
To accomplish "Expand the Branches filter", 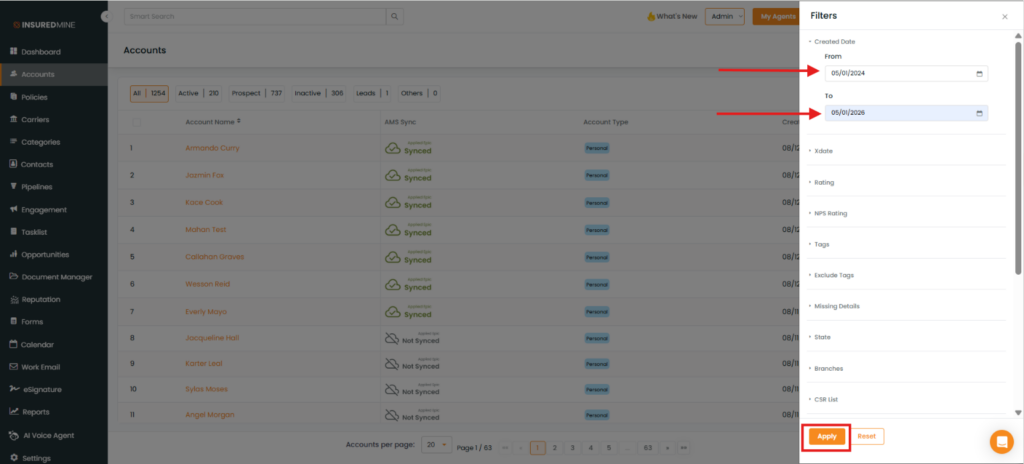I will (825, 368).
